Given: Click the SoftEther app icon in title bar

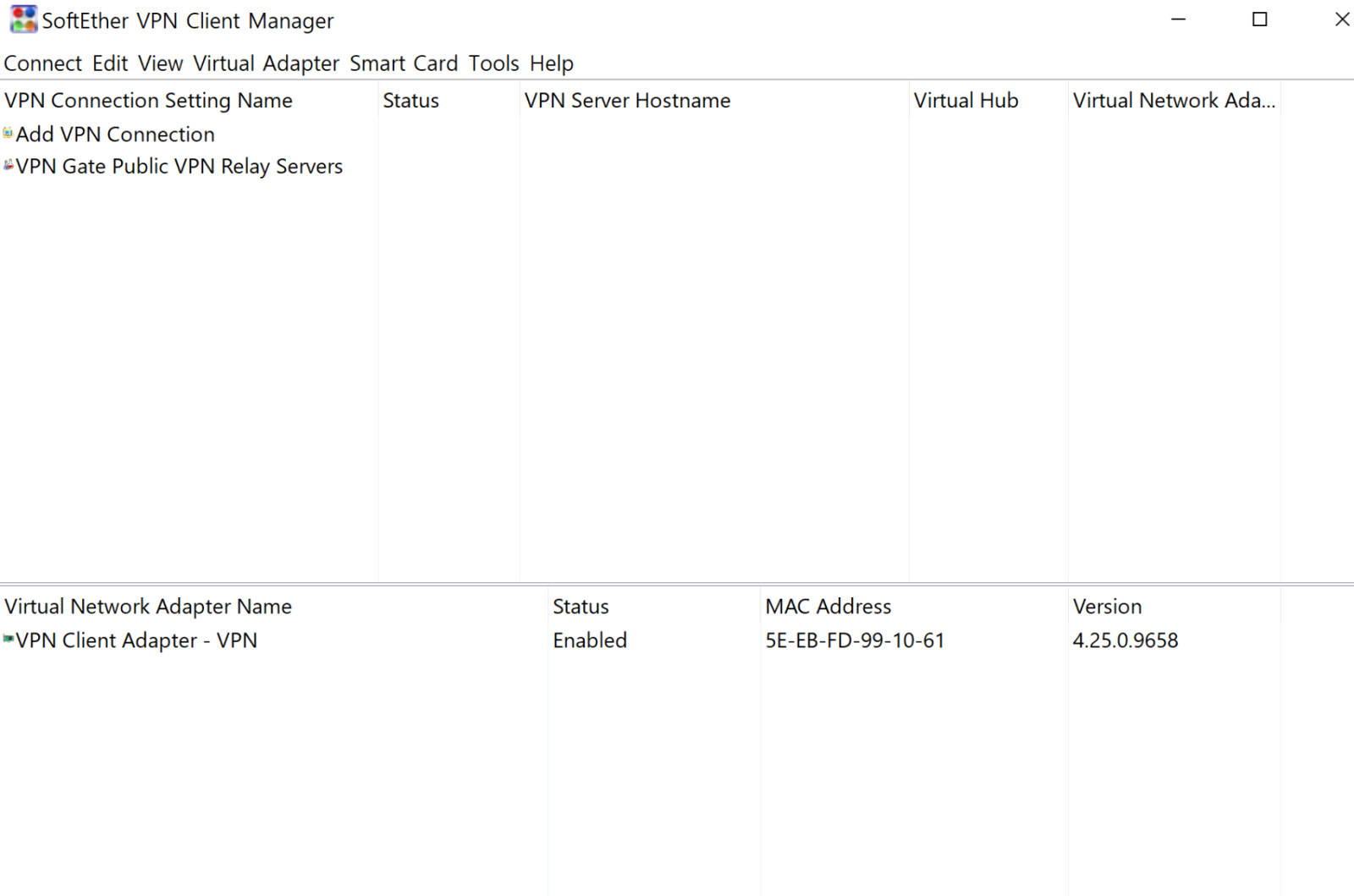Looking at the screenshot, I should 23,19.
